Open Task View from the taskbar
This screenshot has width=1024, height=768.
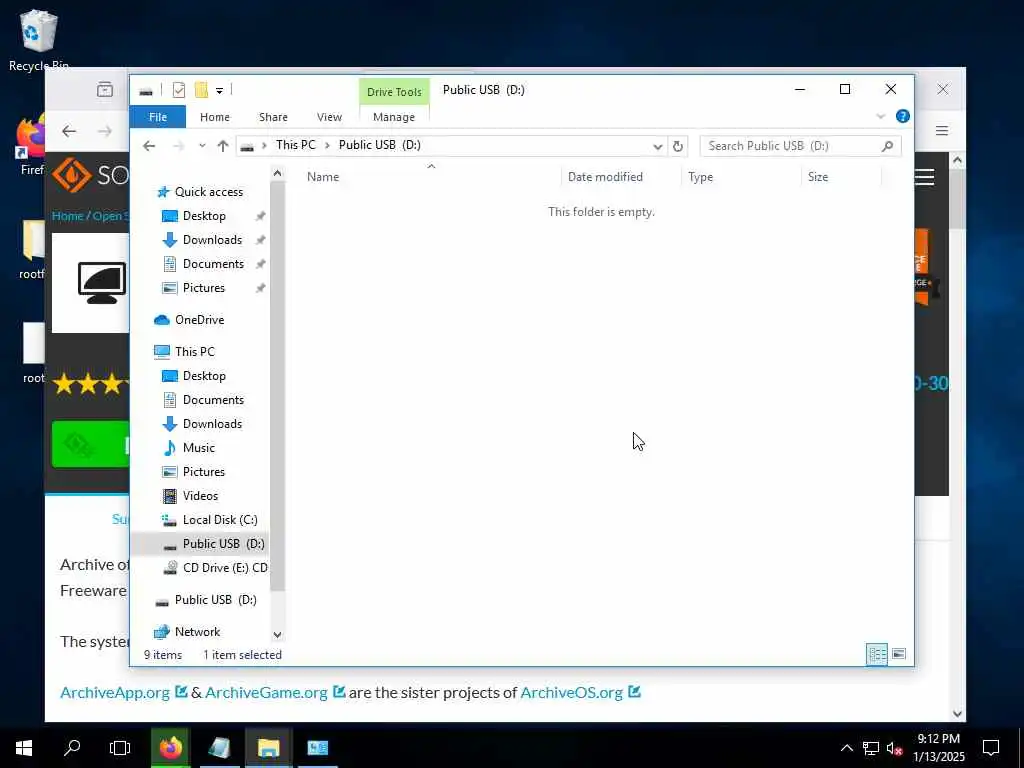tap(120, 748)
